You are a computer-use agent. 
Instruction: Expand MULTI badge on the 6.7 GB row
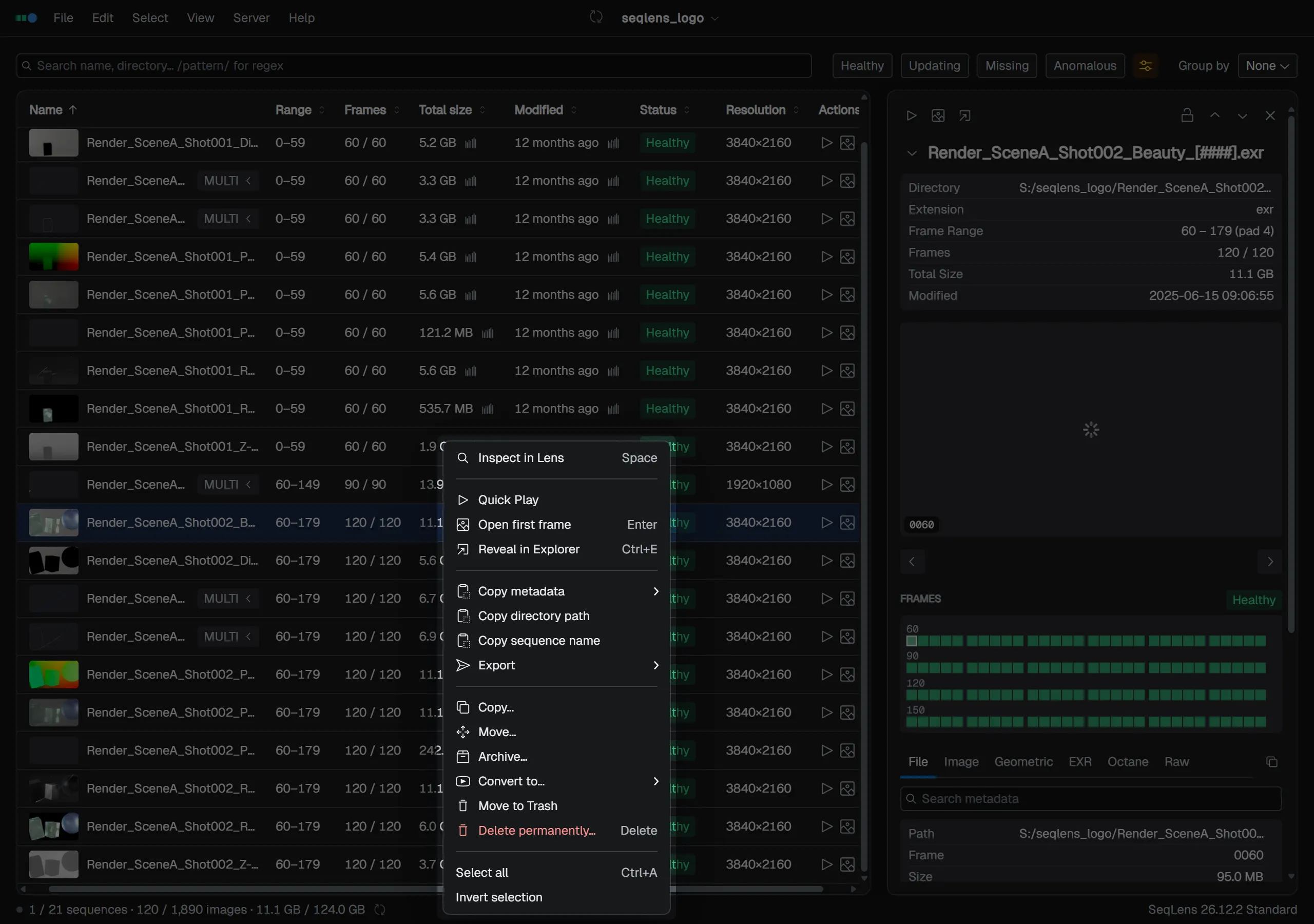[227, 599]
